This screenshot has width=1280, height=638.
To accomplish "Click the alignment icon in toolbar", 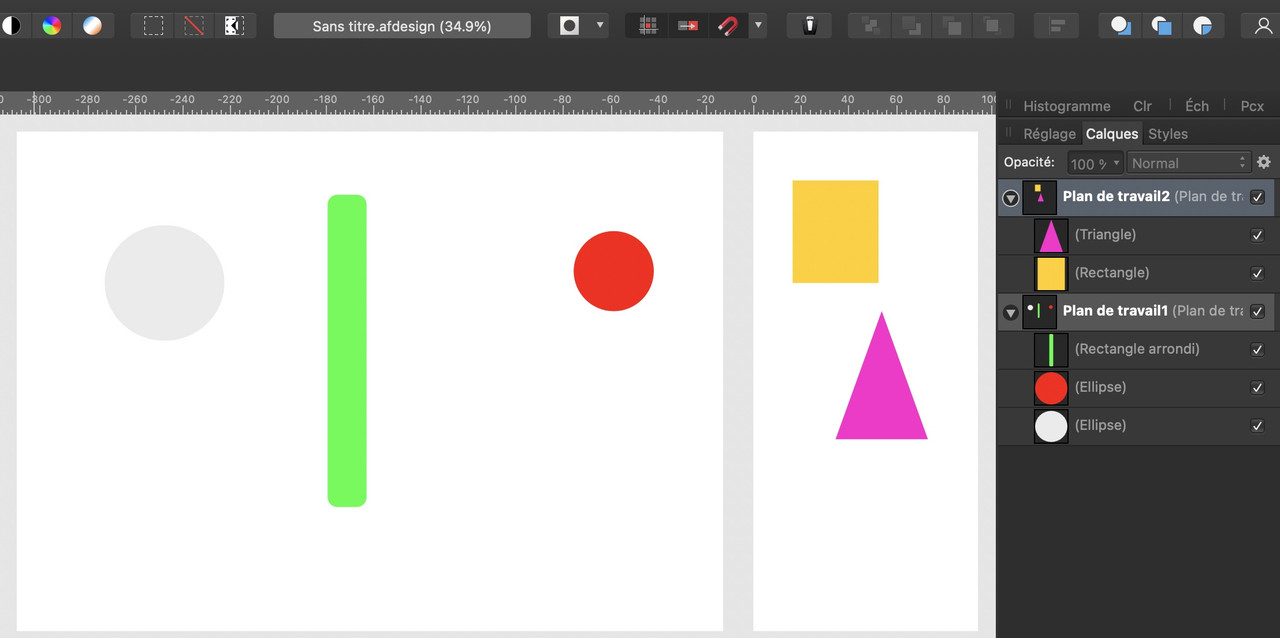I will [x=1056, y=26].
